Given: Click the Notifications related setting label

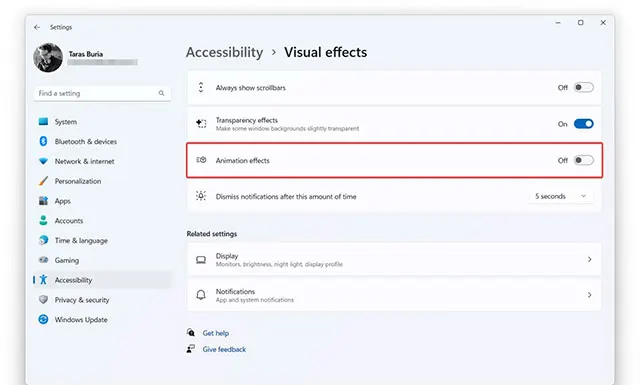Looking at the screenshot, I should 235,292.
